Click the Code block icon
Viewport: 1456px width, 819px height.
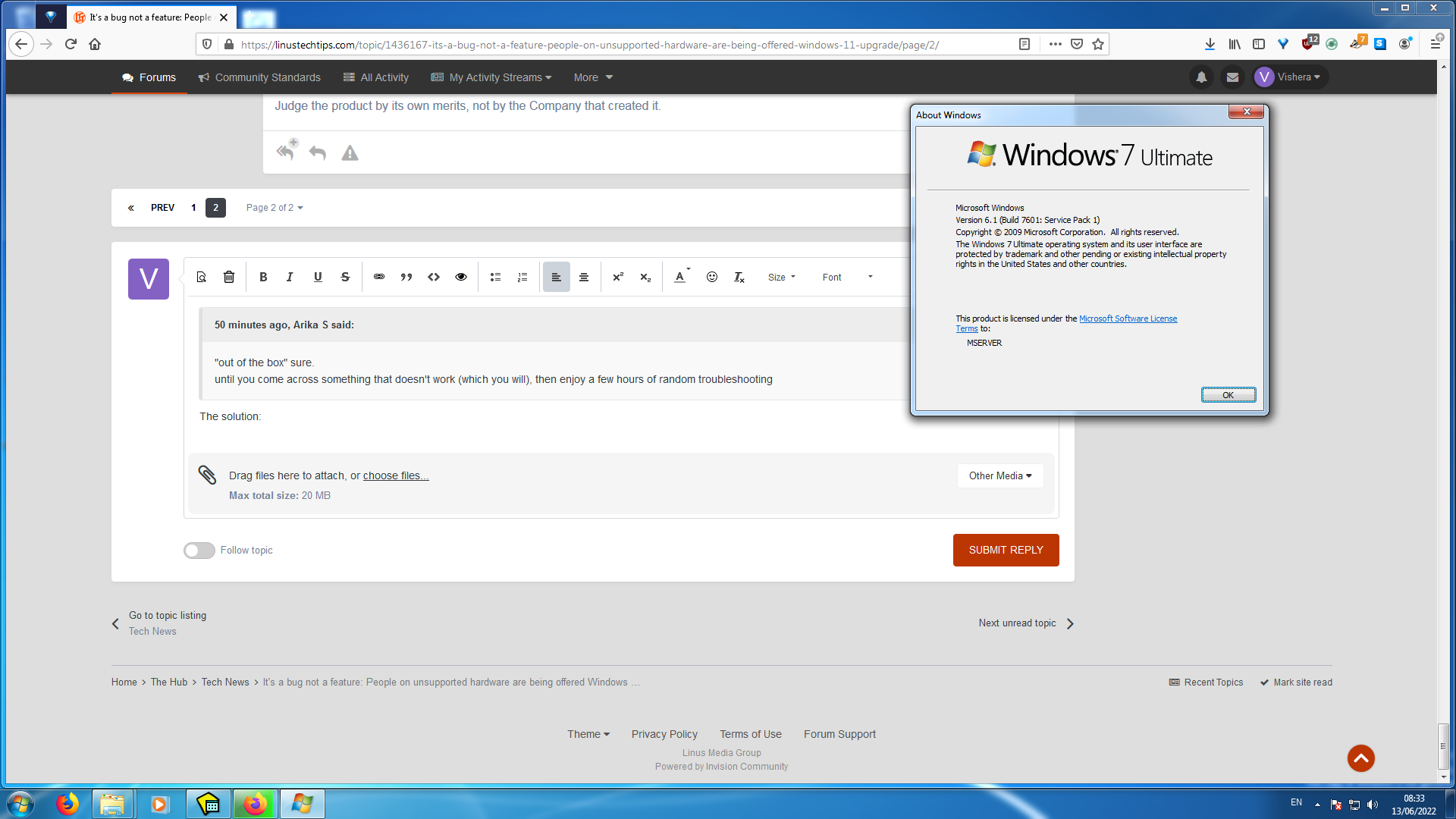pyautogui.click(x=434, y=277)
